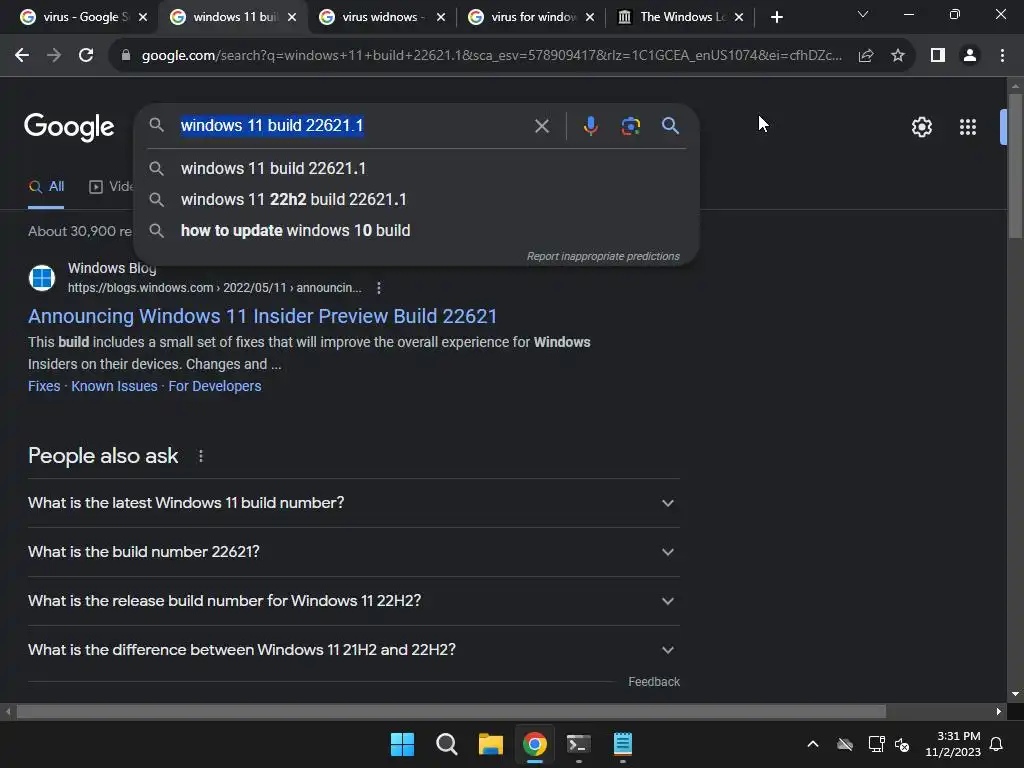Screen dimensions: 1024x768
Task: Go back to the previous page
Action: (22, 56)
